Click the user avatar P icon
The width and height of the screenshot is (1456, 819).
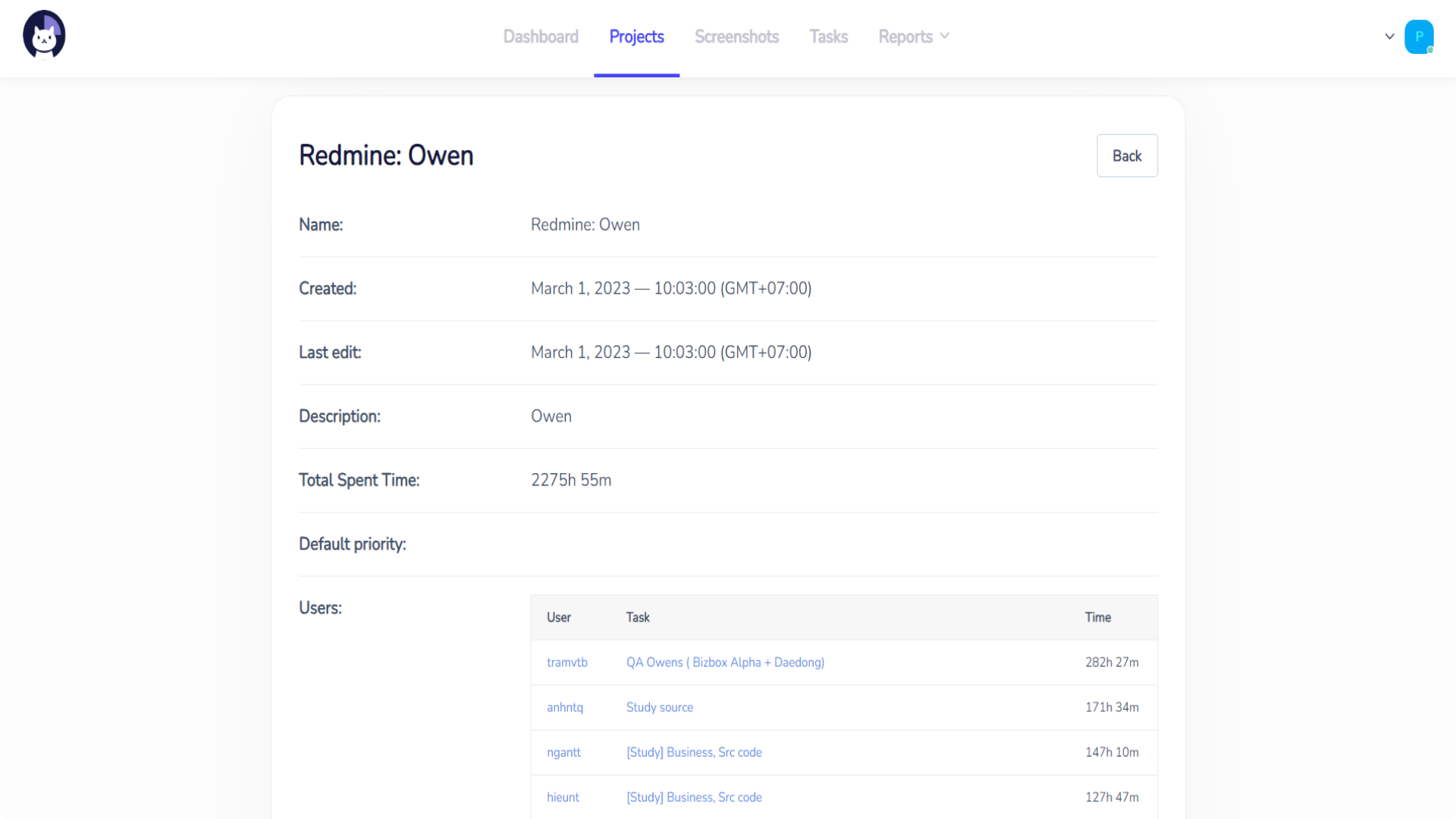coord(1418,36)
